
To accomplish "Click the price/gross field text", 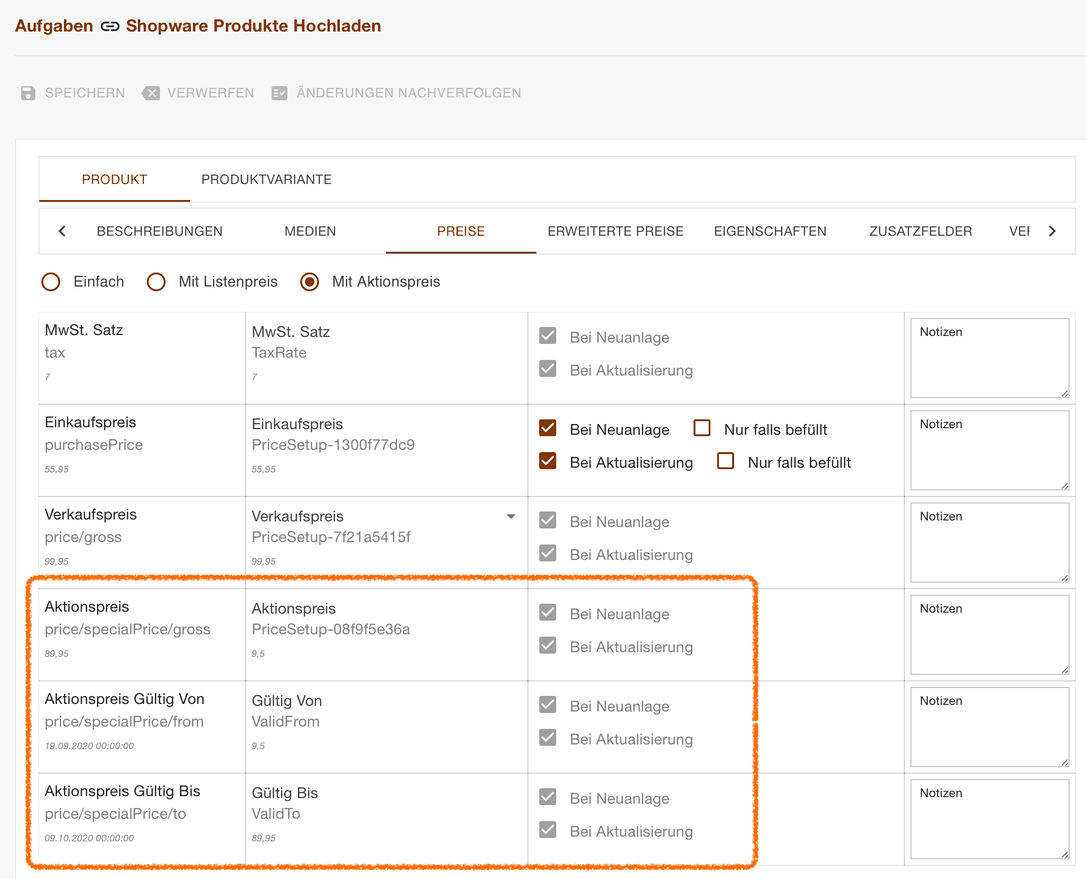I will 83,538.
